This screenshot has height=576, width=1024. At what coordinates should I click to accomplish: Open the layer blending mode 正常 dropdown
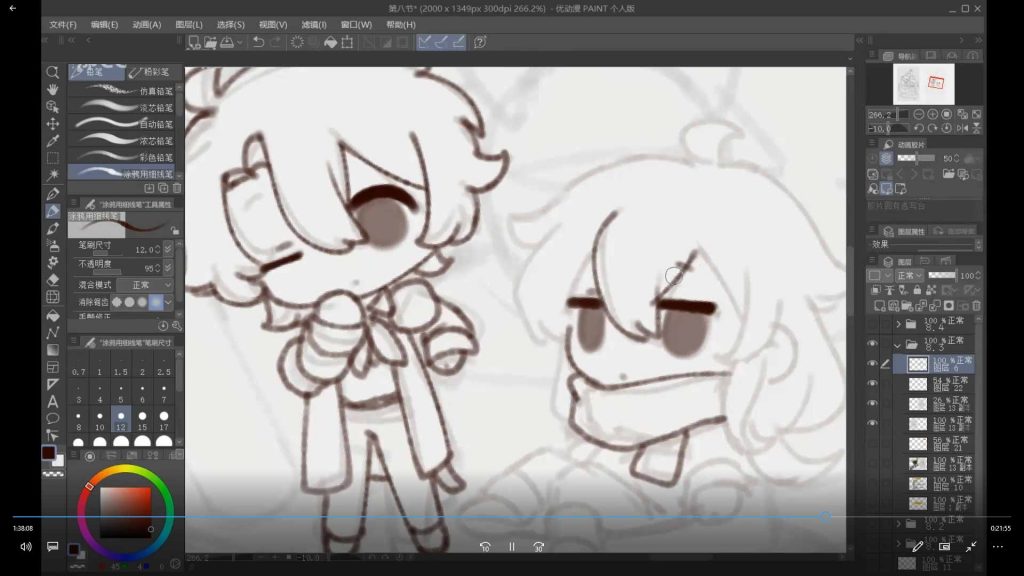coord(904,275)
